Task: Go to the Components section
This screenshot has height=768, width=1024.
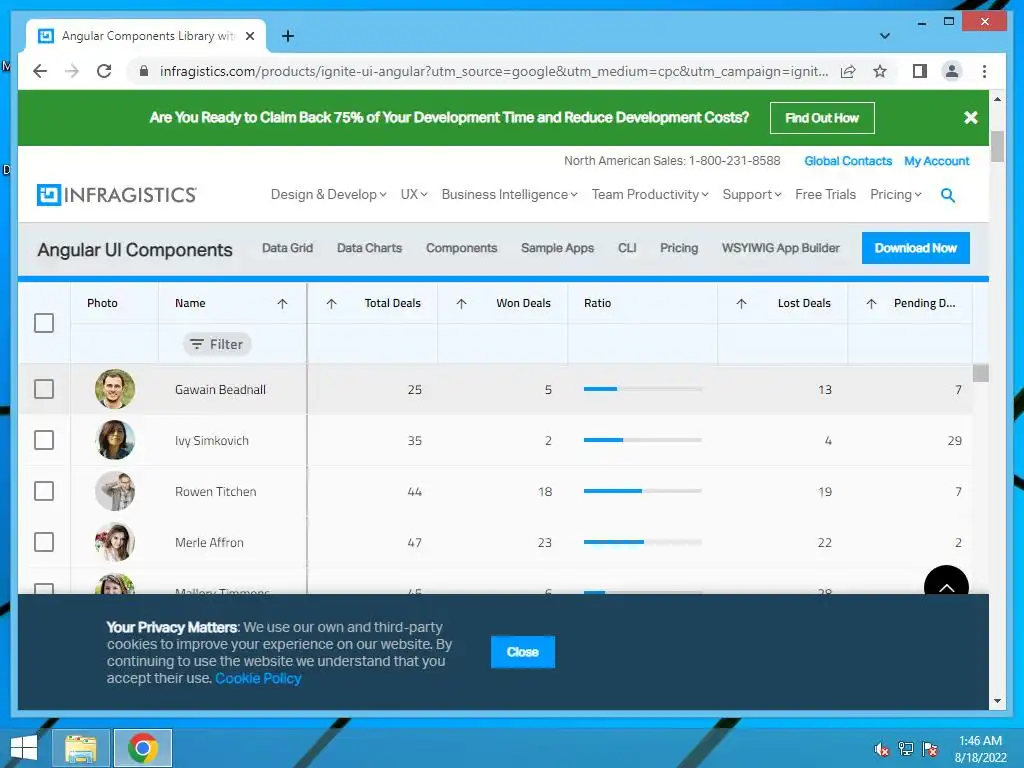Action: pyautogui.click(x=462, y=248)
